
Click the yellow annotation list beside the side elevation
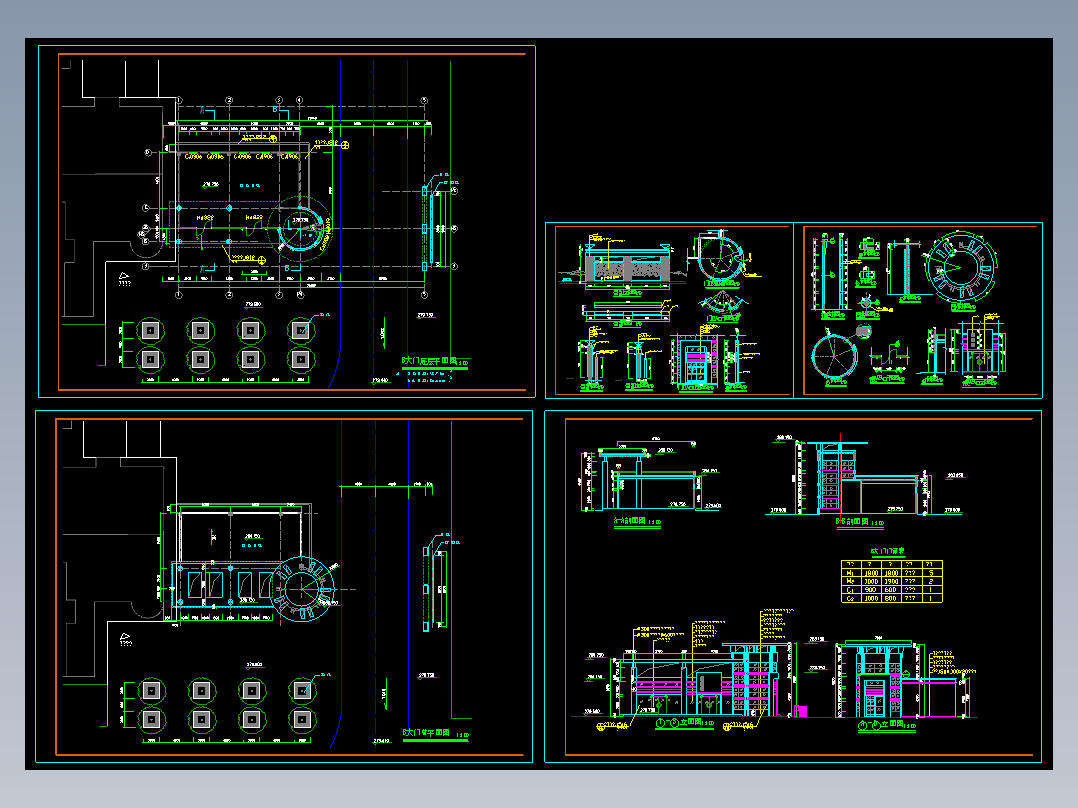(x=952, y=663)
